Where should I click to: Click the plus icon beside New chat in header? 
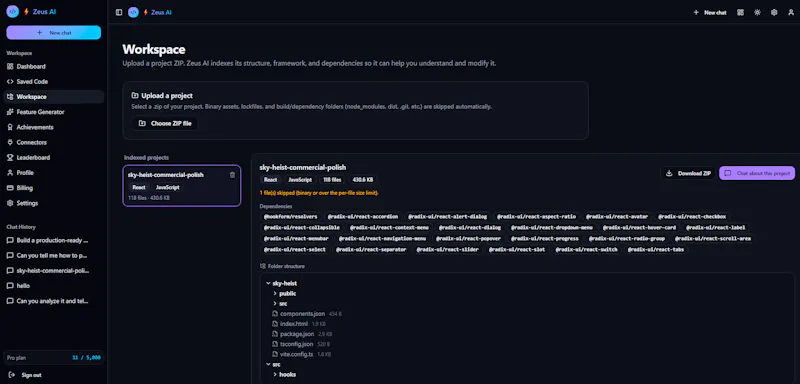coord(696,12)
